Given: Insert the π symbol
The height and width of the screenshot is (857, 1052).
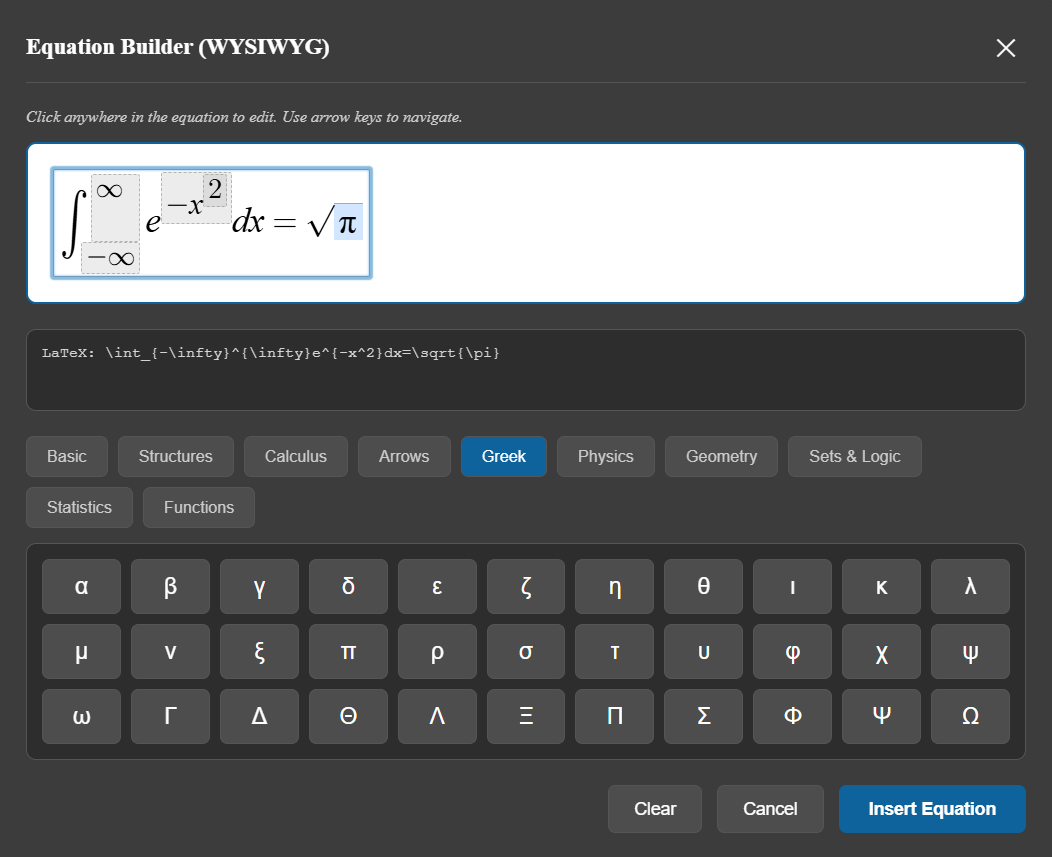Looking at the screenshot, I should click(348, 651).
